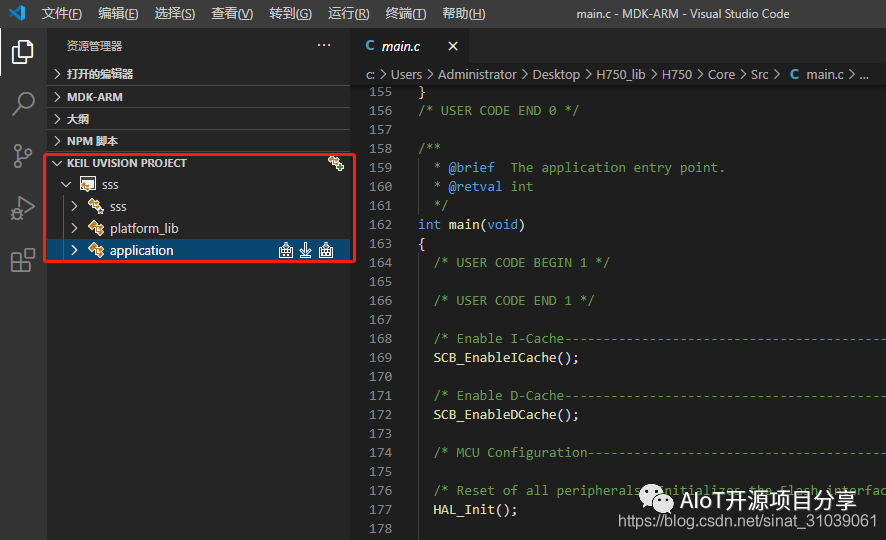Expand the 打开的编辑器 section

point(57,73)
